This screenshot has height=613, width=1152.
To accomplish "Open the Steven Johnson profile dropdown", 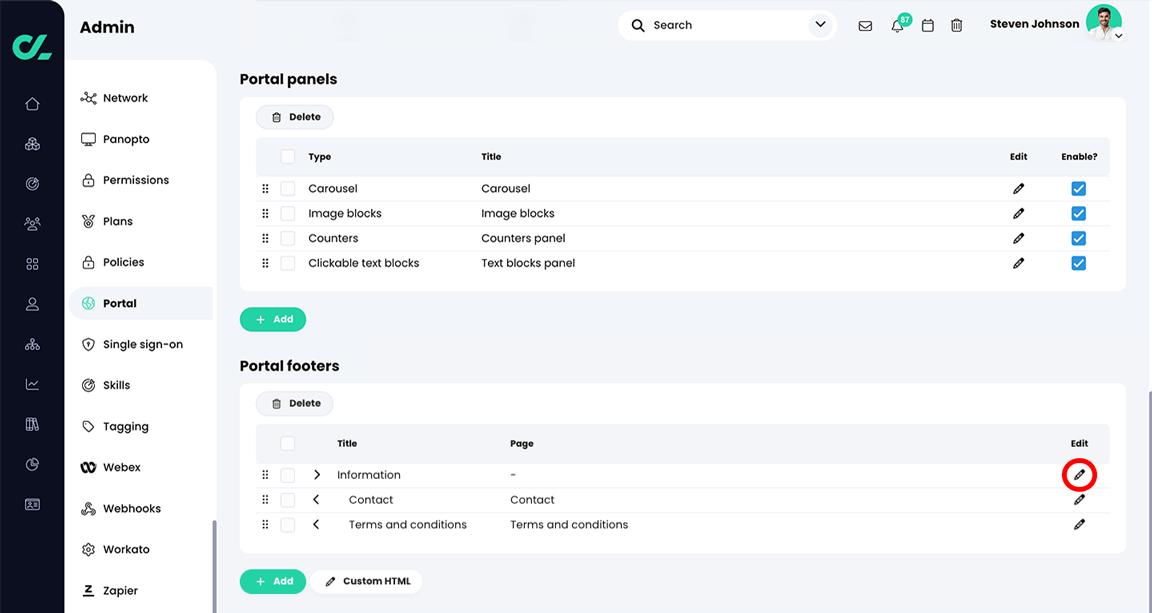I will pyautogui.click(x=1118, y=34).
